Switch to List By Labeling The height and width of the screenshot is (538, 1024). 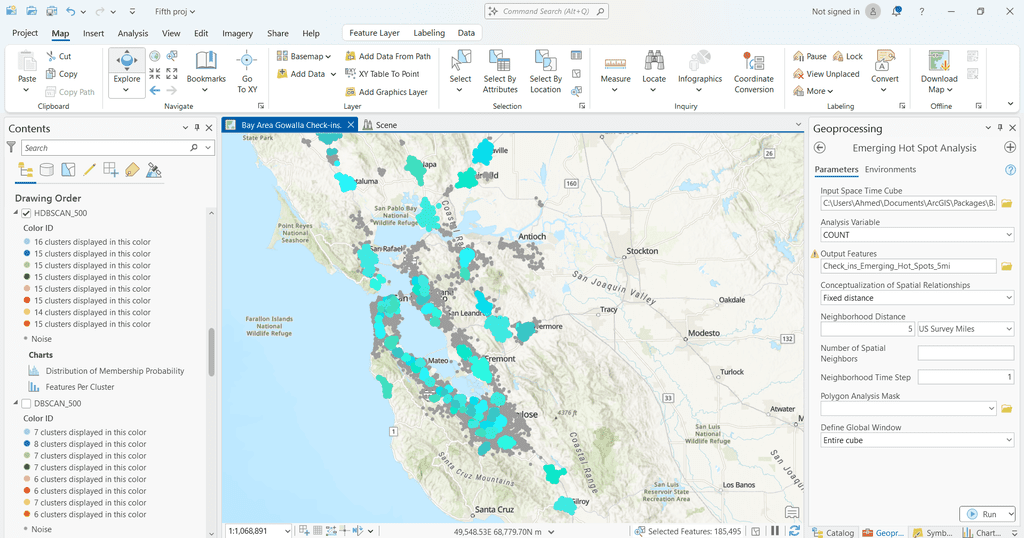132,170
